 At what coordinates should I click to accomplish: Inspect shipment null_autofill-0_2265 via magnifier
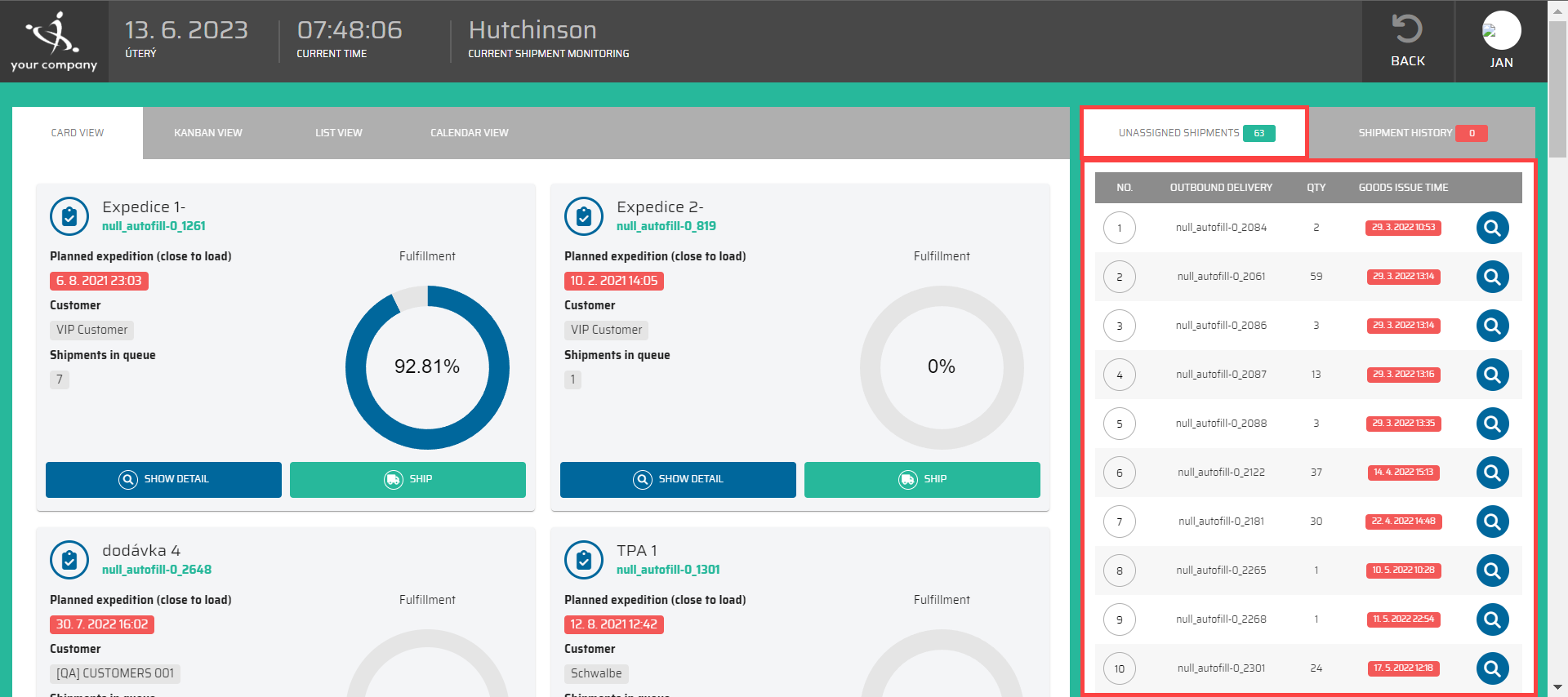coord(1491,570)
